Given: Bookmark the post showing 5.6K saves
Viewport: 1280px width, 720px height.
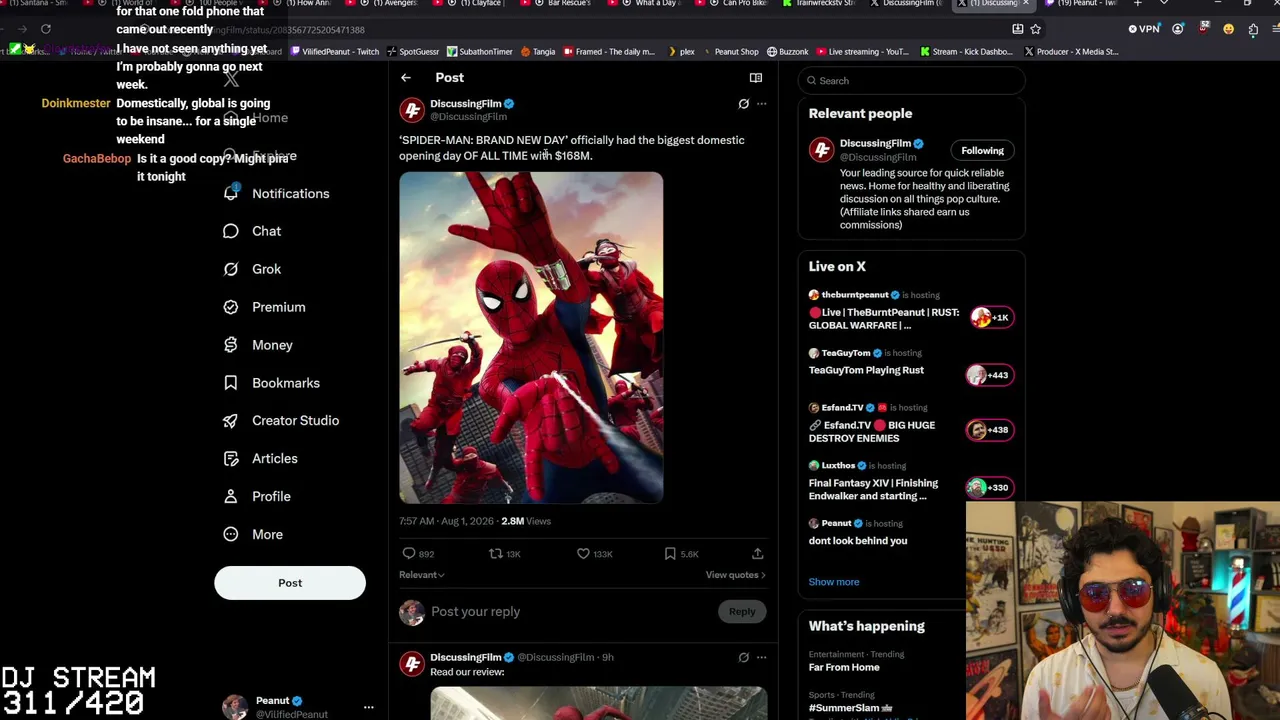Looking at the screenshot, I should click(x=670, y=553).
